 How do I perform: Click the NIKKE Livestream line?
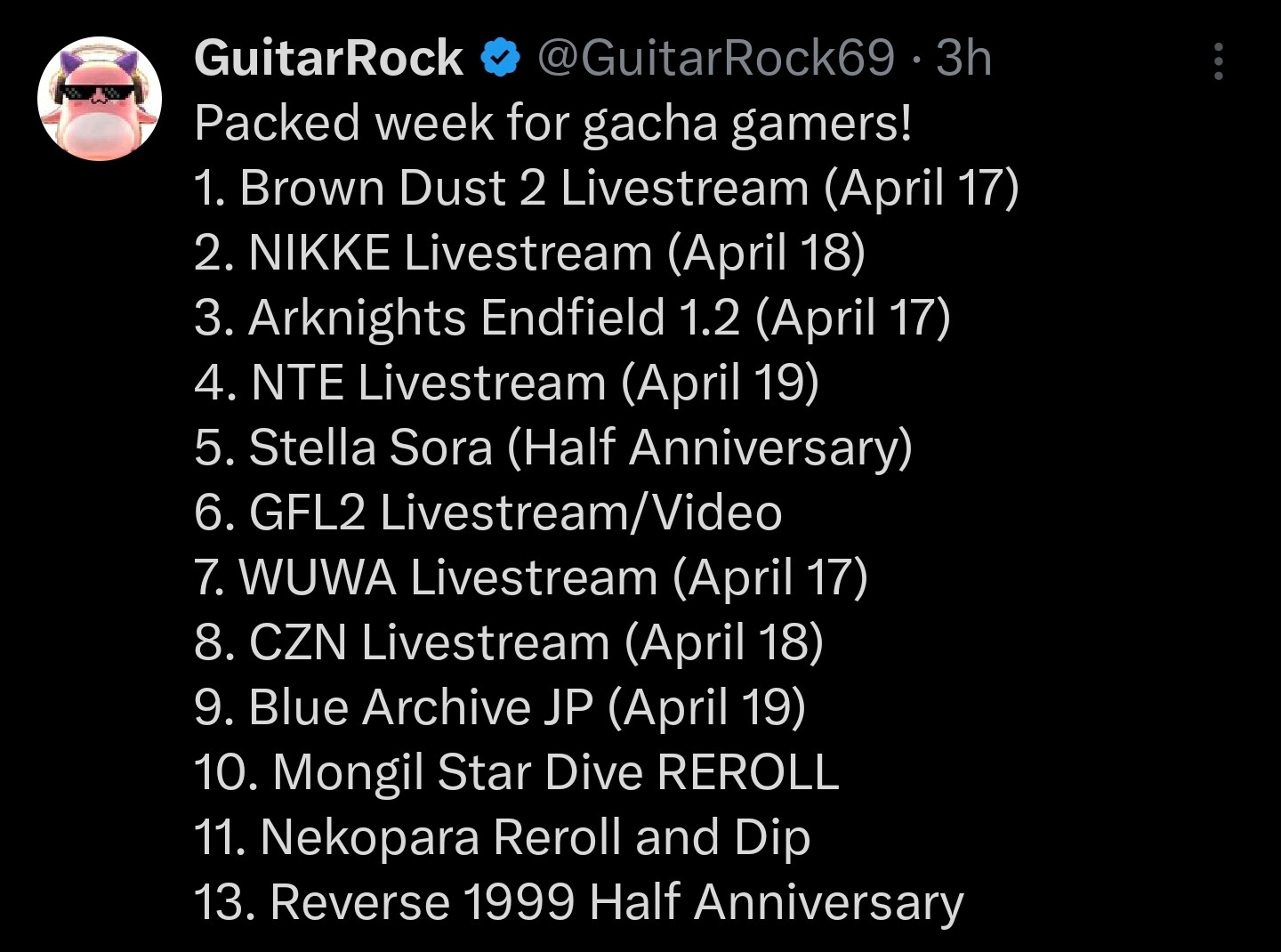[x=529, y=253]
